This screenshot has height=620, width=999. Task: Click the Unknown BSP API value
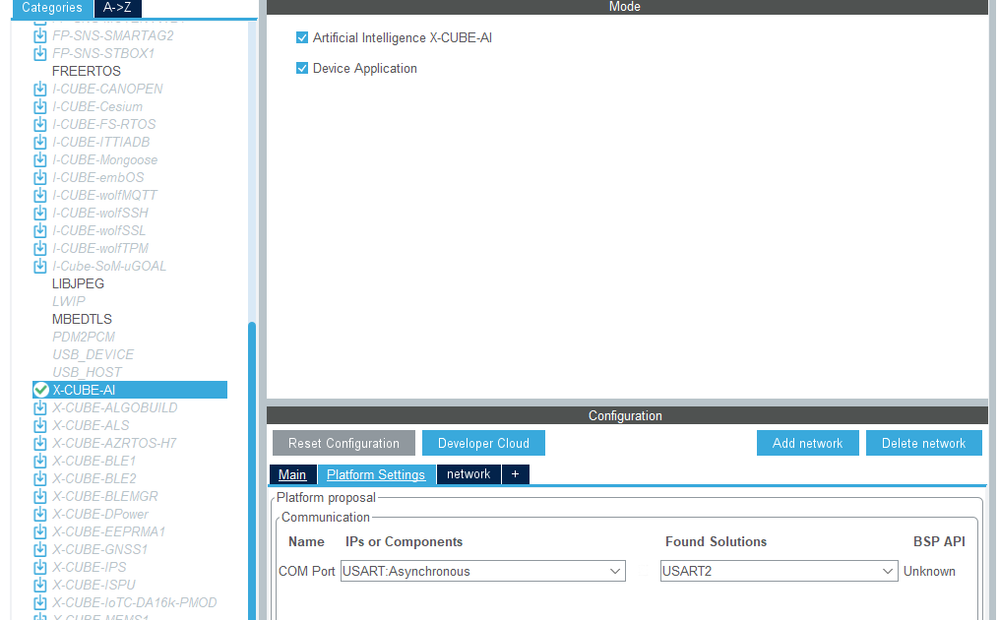[930, 572]
